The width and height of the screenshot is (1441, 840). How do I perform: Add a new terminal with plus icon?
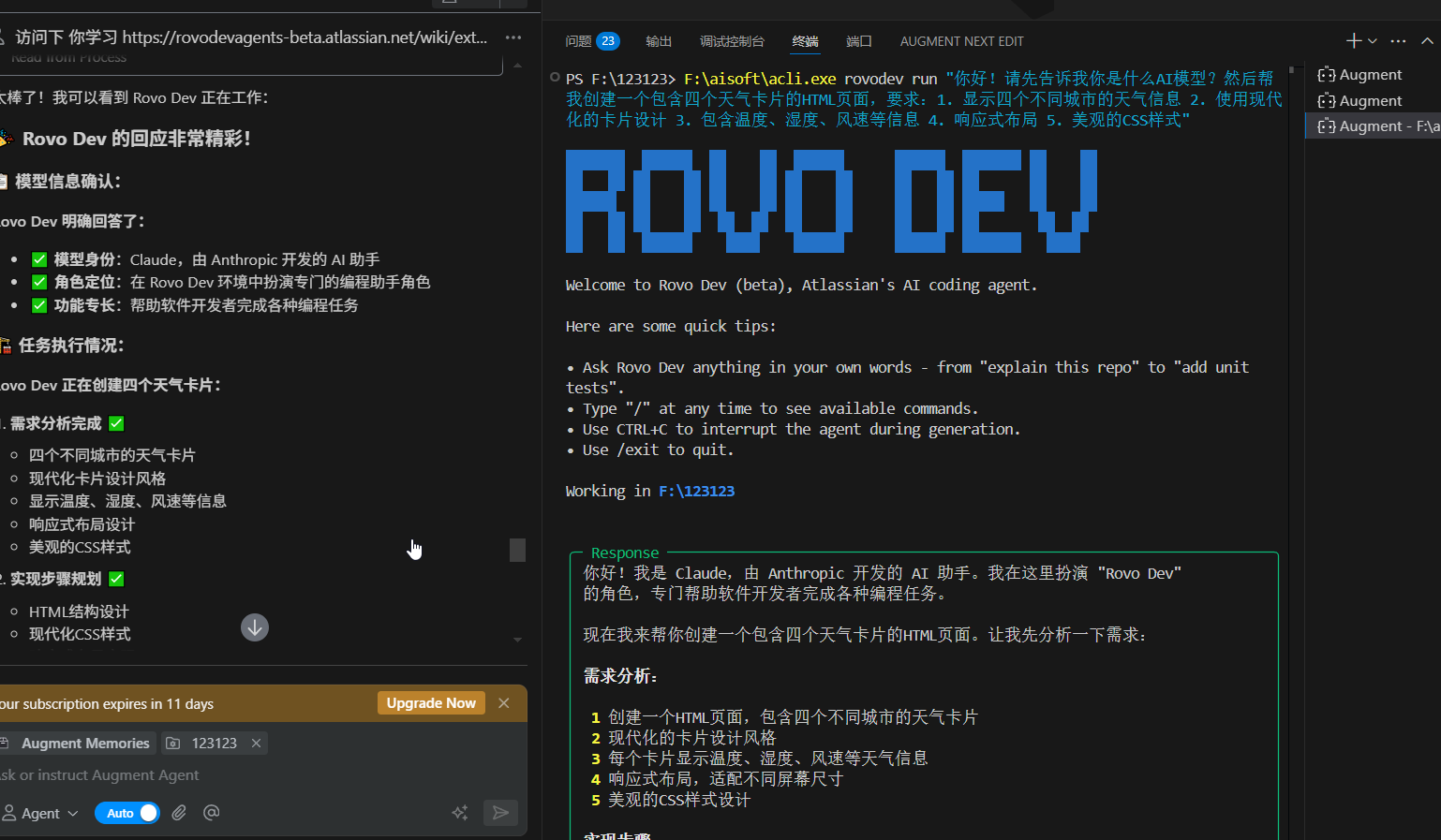point(1353,41)
